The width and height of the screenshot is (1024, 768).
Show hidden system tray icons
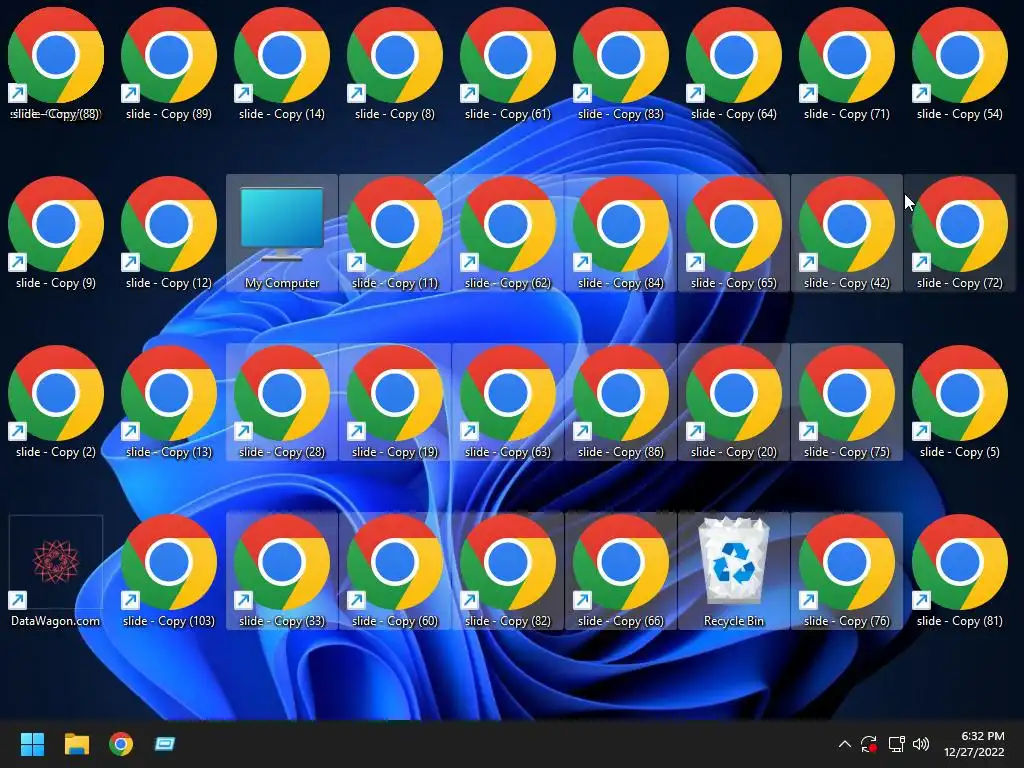844,744
